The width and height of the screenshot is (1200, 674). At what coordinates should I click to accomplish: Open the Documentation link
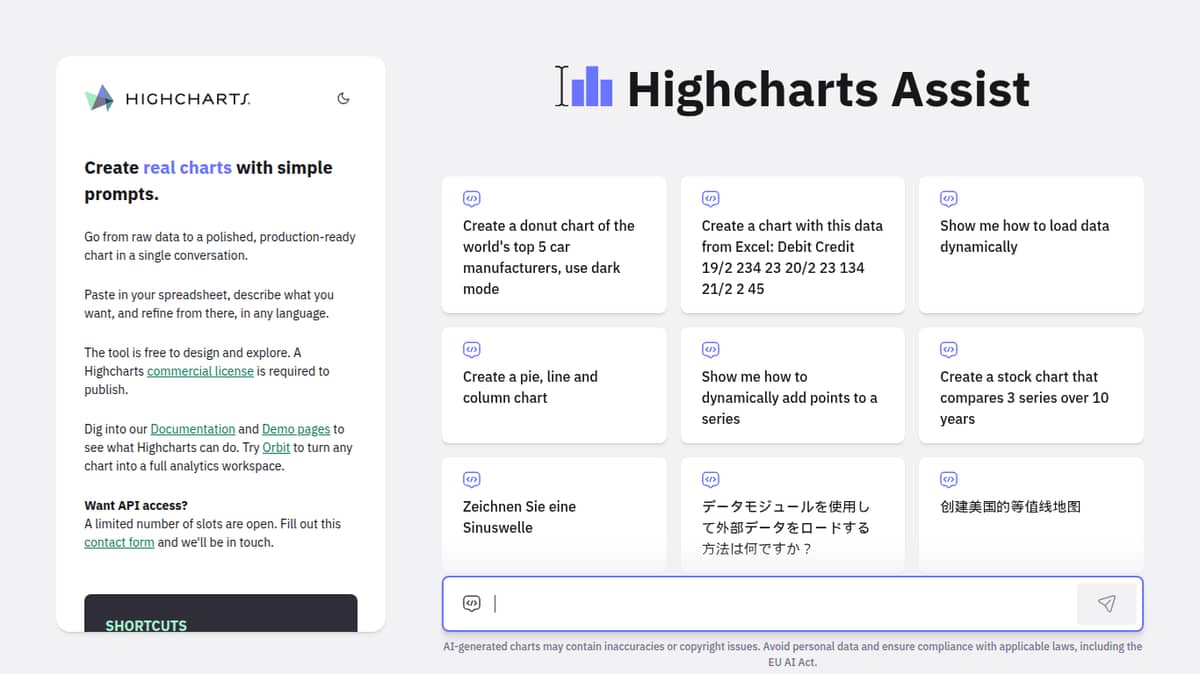(x=193, y=429)
